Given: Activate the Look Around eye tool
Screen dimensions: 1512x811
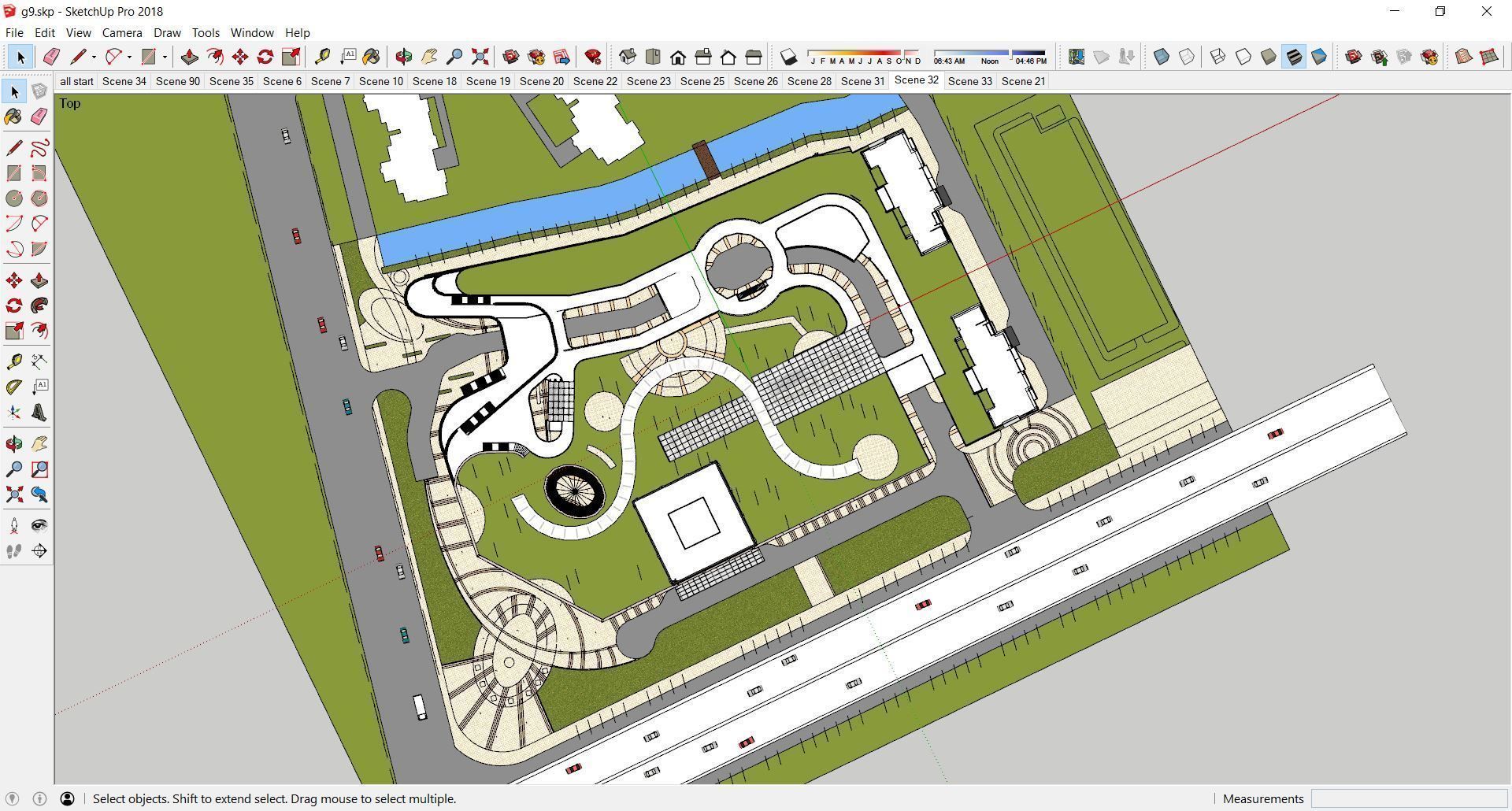Looking at the screenshot, I should pos(39,526).
